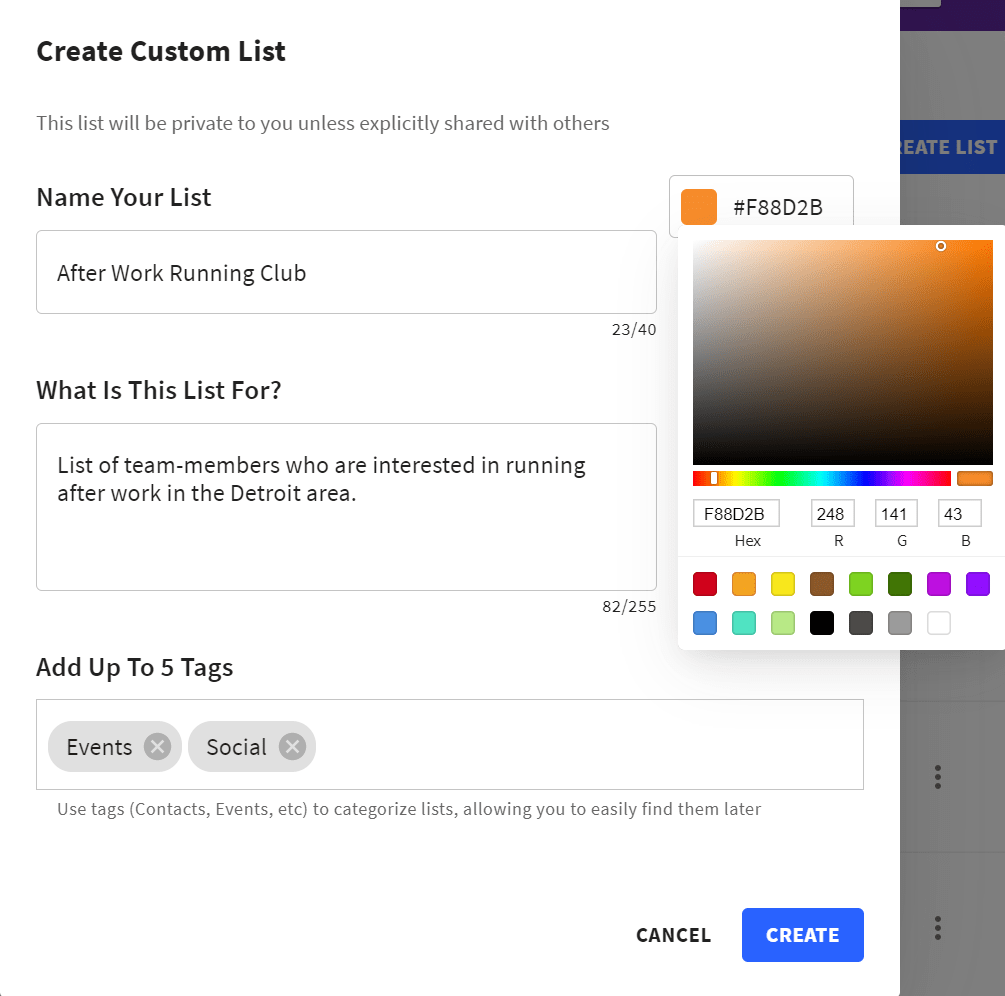Select the purple preset color swatch
This screenshot has height=996, width=1005.
977,584
